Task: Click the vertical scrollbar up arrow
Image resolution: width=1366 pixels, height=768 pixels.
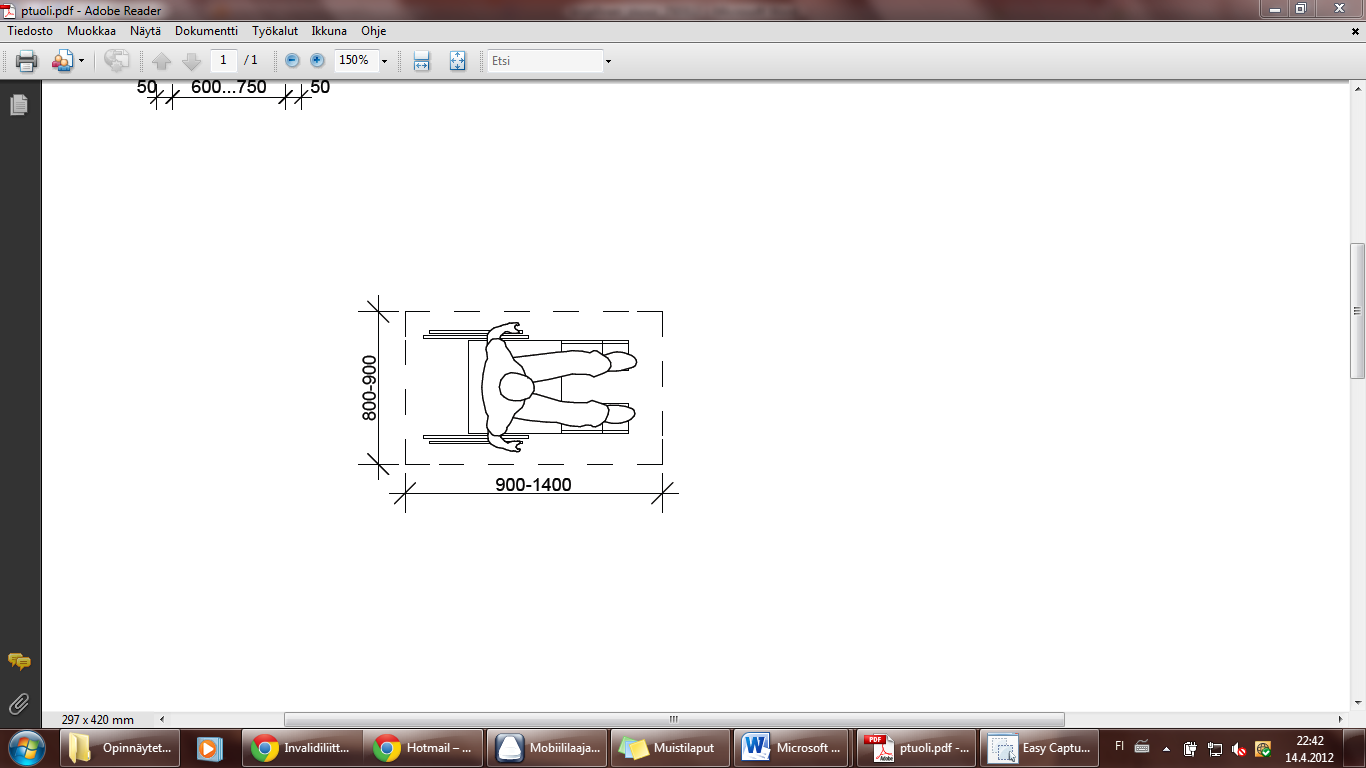Action: click(1357, 88)
